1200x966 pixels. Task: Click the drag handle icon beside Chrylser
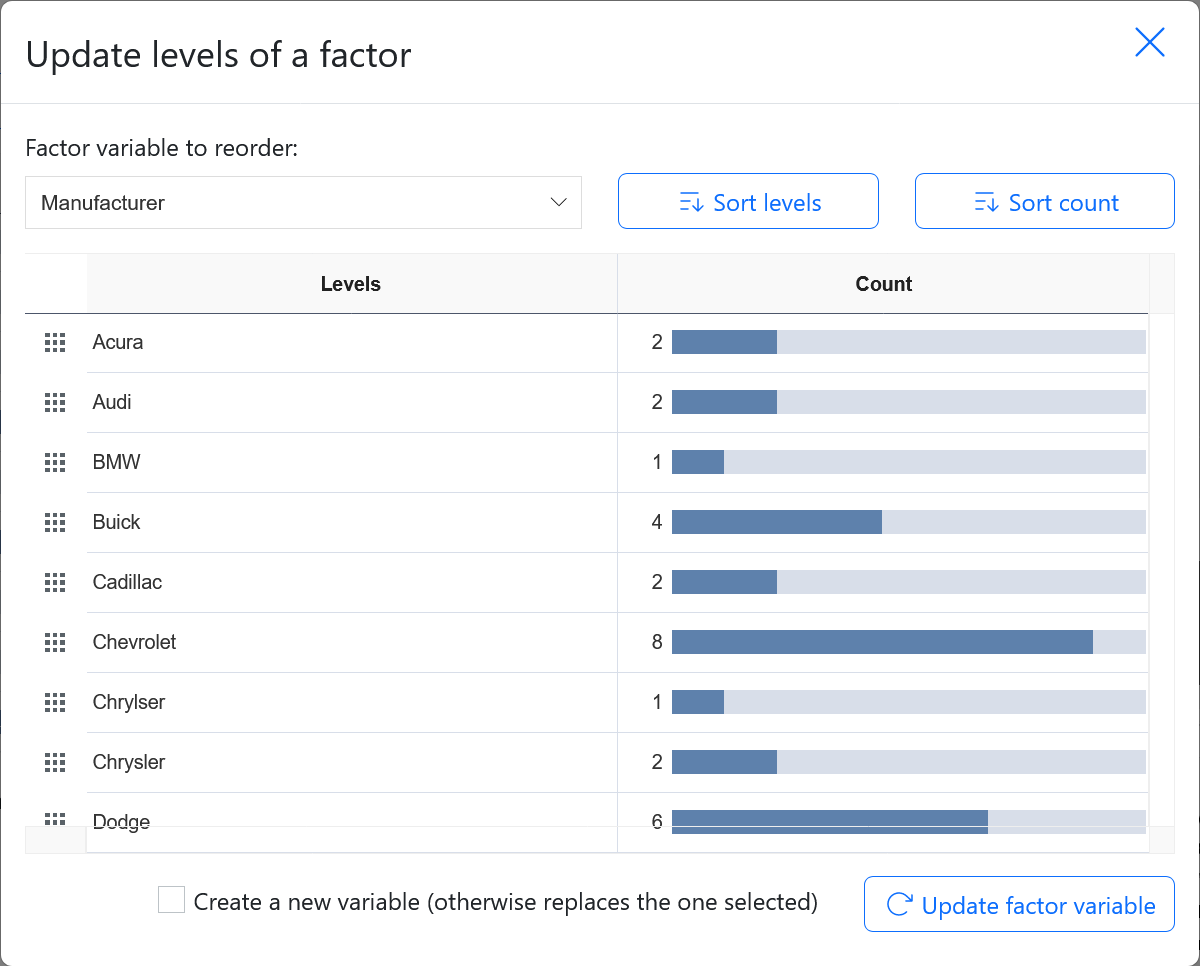click(55, 703)
